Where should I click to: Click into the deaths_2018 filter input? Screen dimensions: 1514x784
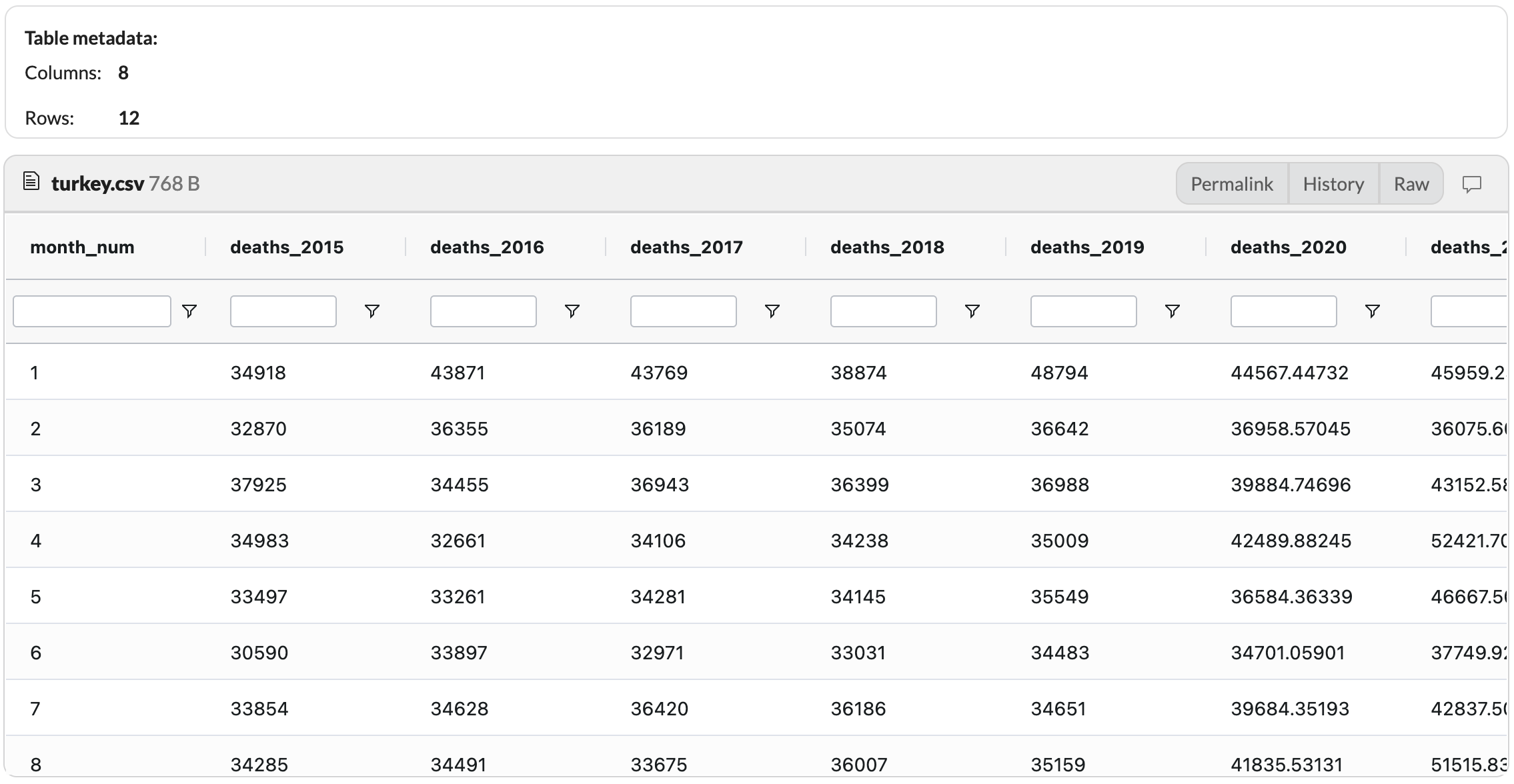coord(884,311)
